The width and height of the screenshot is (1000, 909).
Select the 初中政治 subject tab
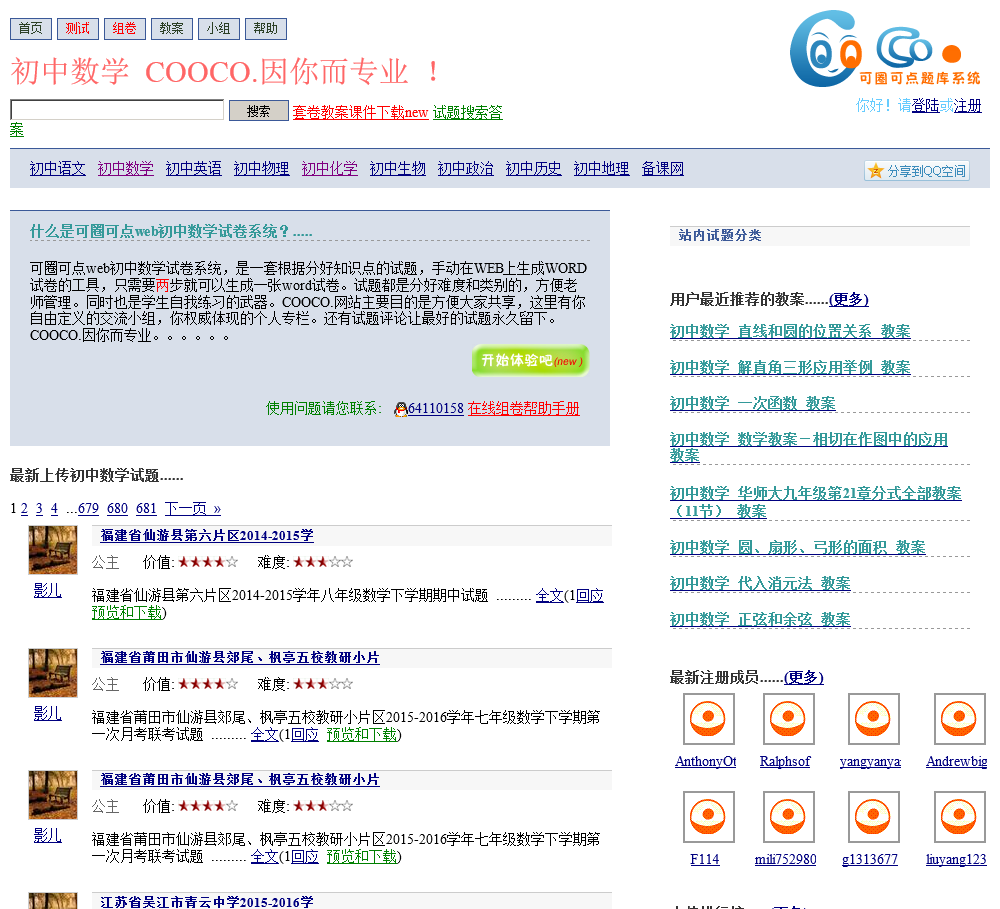coord(466,168)
